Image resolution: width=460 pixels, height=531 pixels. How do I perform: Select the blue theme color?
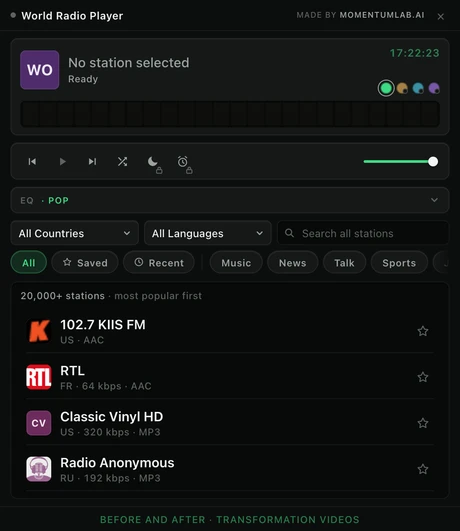pyautogui.click(x=418, y=88)
